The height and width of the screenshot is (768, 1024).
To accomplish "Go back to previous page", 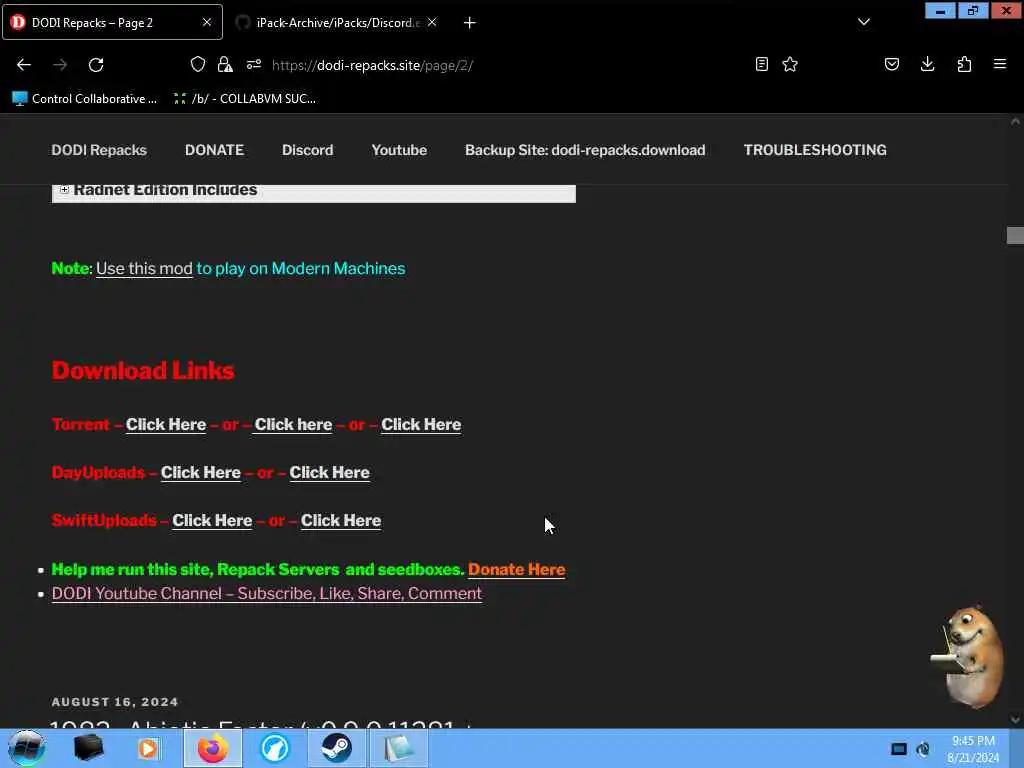I will pyautogui.click(x=24, y=65).
